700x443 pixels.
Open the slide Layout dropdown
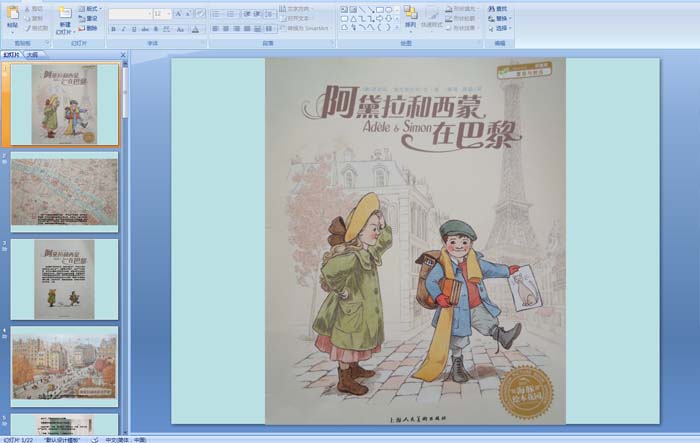[x=90, y=9]
